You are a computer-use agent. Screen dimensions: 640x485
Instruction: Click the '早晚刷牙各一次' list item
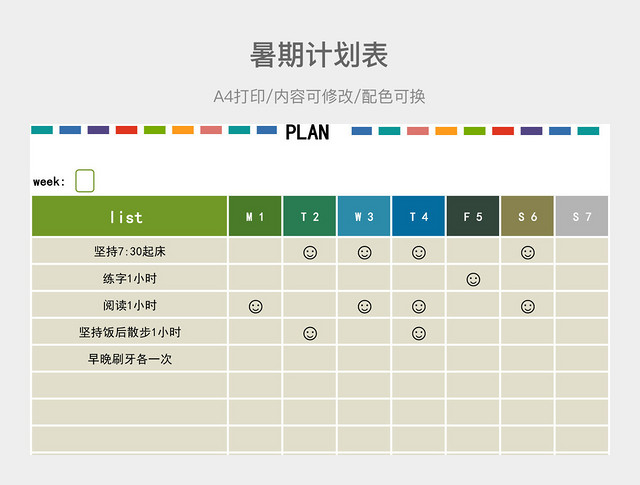130,359
